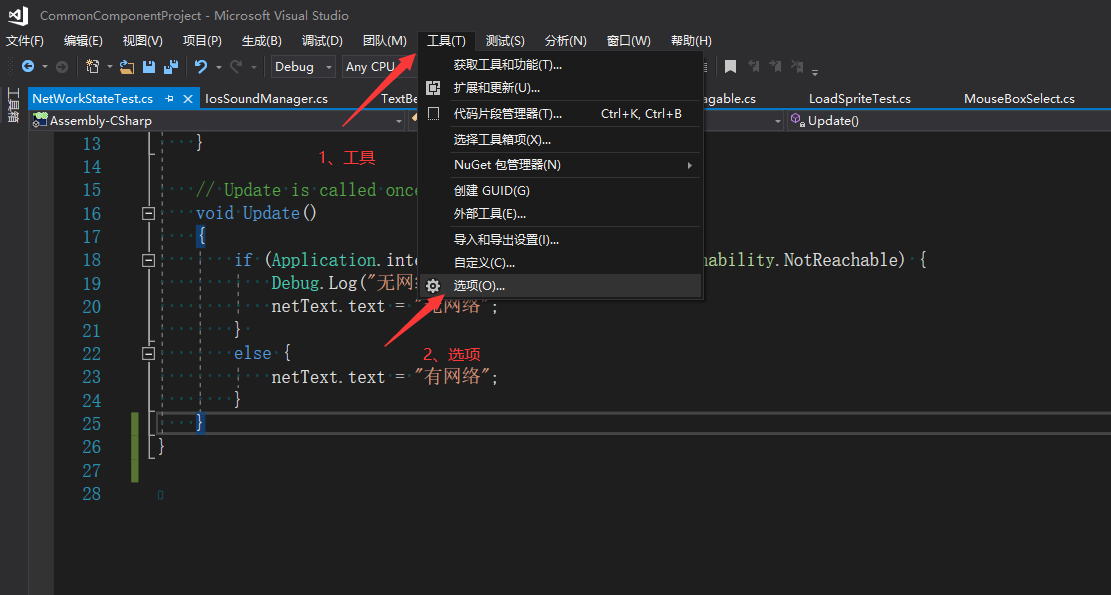Select 外部工具(E)... menu entry
1111x595 pixels.
(x=560, y=214)
